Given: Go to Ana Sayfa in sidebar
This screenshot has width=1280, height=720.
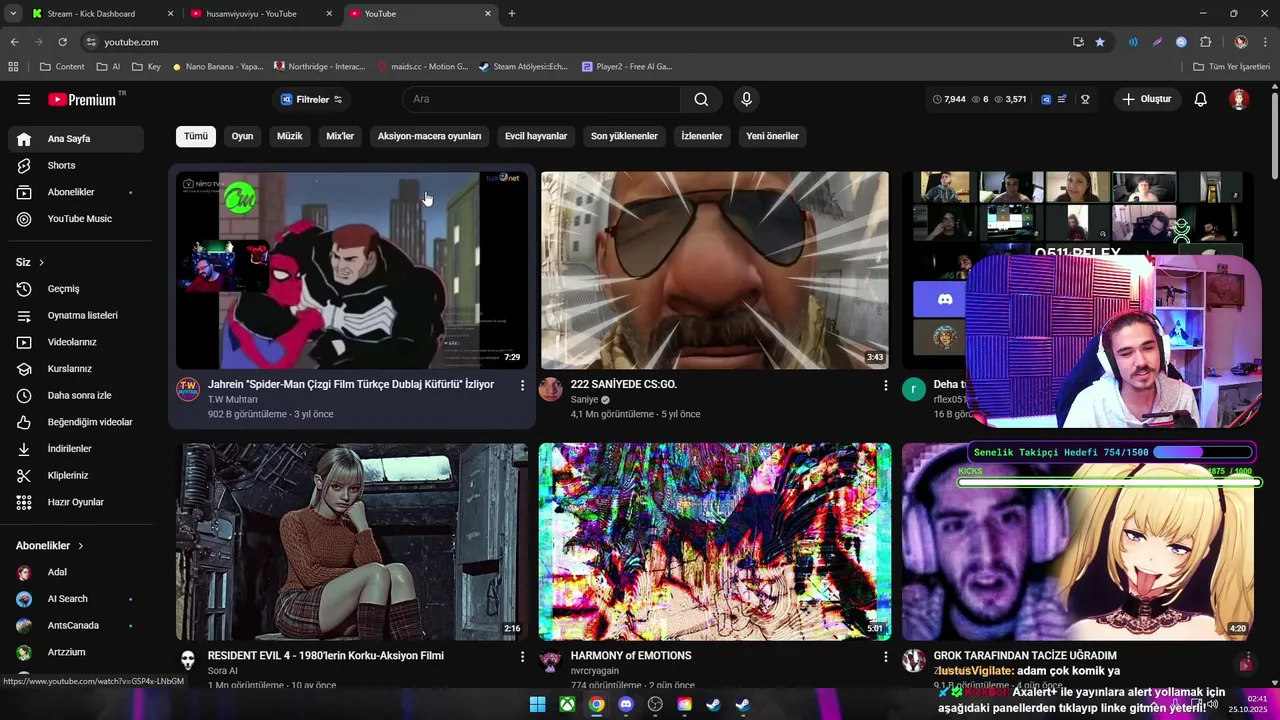Looking at the screenshot, I should click(76, 139).
